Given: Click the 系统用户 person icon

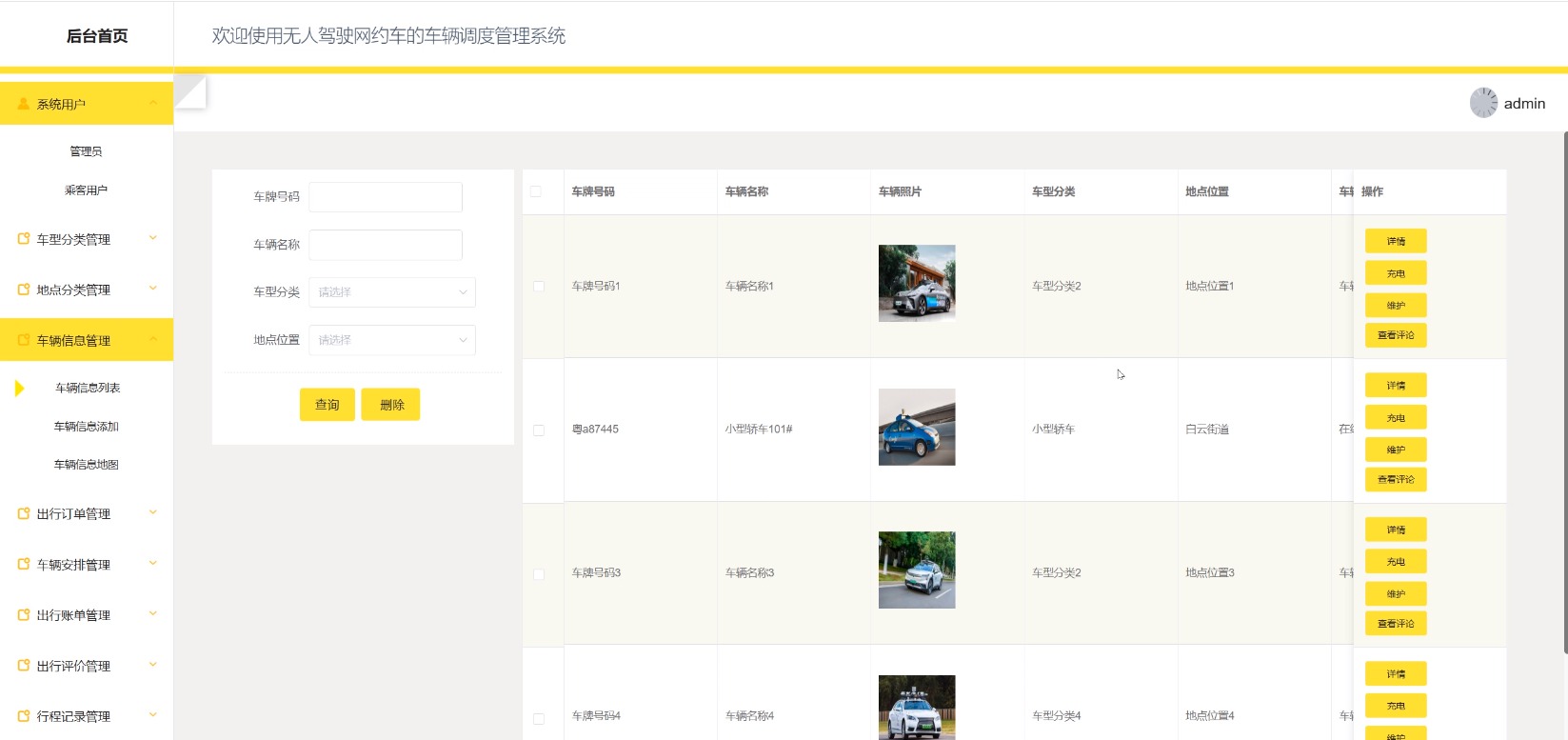Looking at the screenshot, I should [x=24, y=104].
